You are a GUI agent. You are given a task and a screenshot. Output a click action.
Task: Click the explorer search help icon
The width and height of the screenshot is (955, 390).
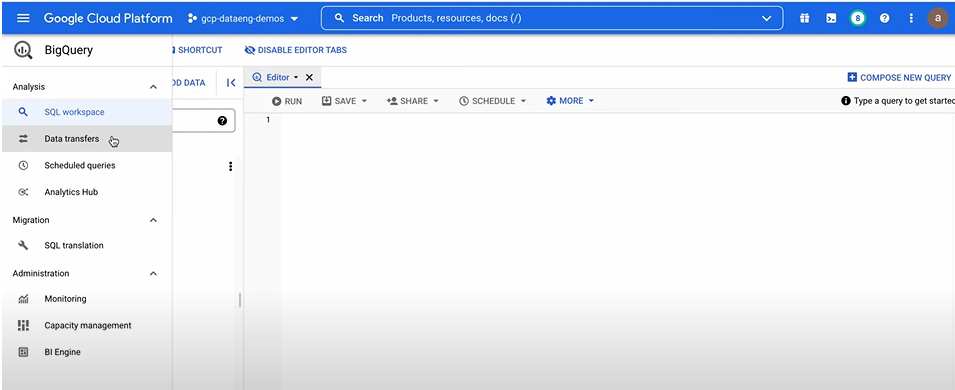coord(222,121)
